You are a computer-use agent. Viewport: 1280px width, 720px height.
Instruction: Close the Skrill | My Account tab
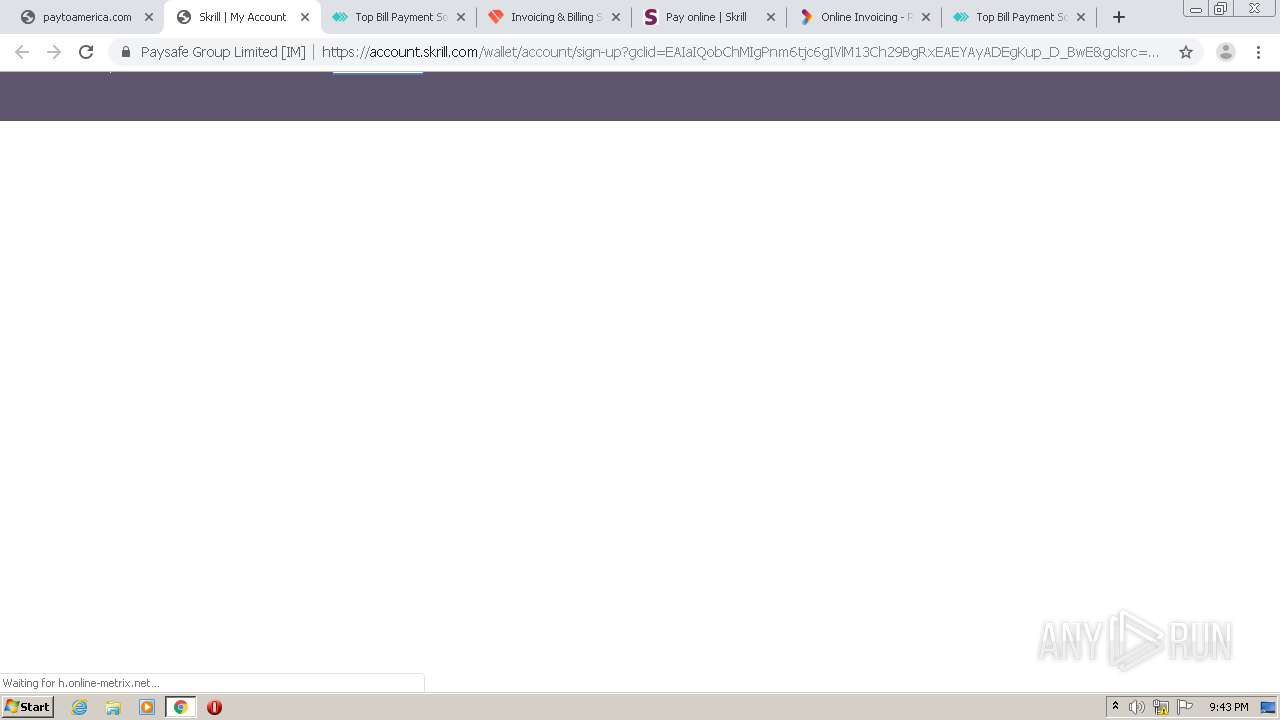[305, 17]
